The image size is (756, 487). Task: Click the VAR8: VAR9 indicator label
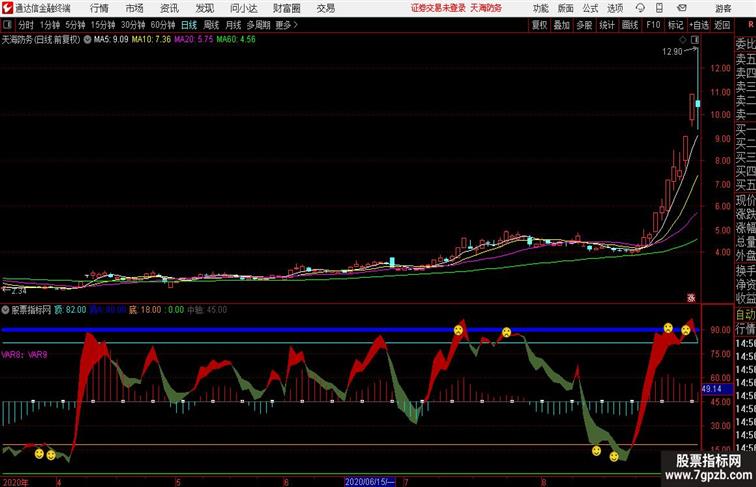(x=24, y=355)
